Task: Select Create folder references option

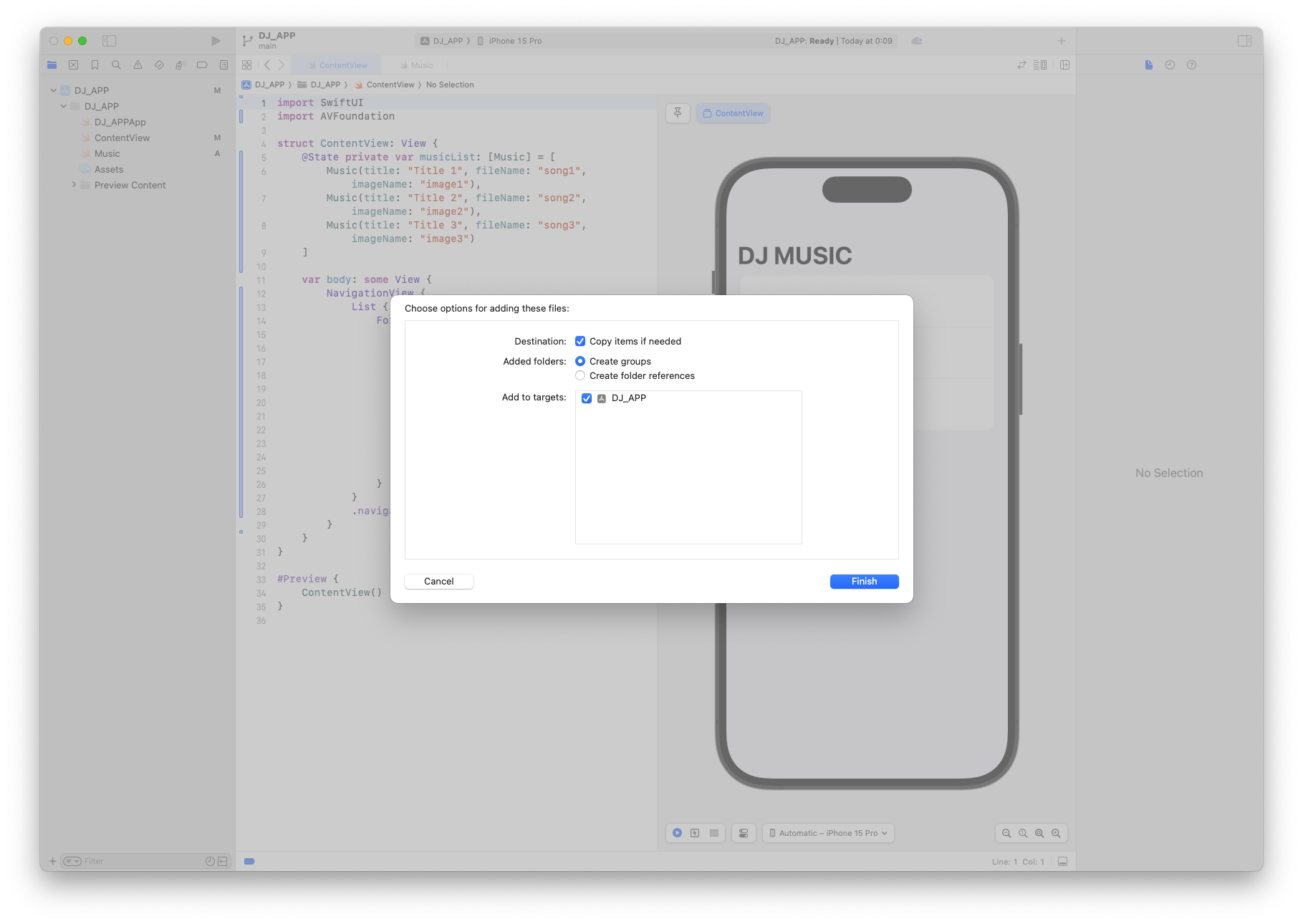Action: pos(580,375)
